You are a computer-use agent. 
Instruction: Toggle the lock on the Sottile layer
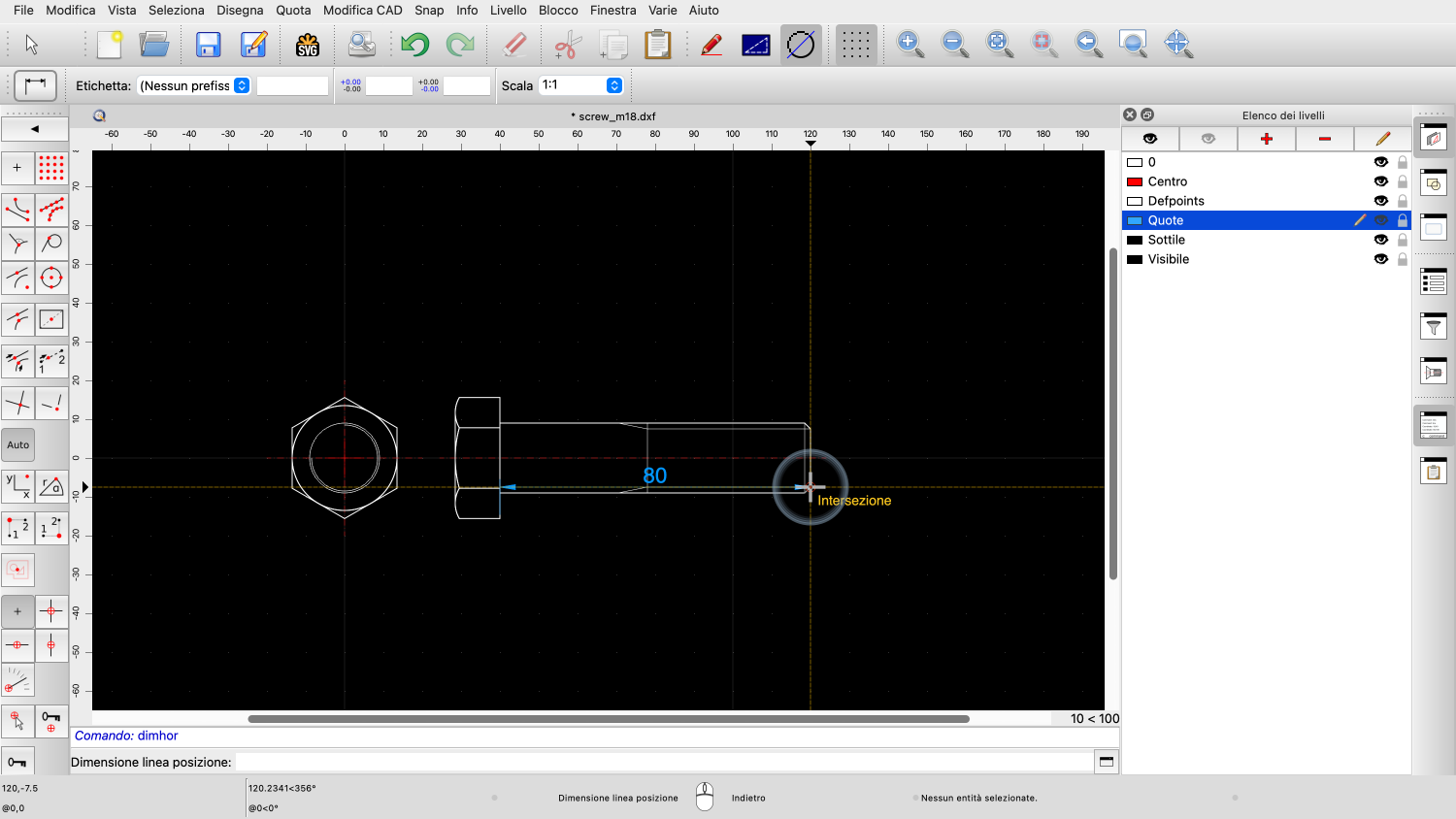(1402, 240)
